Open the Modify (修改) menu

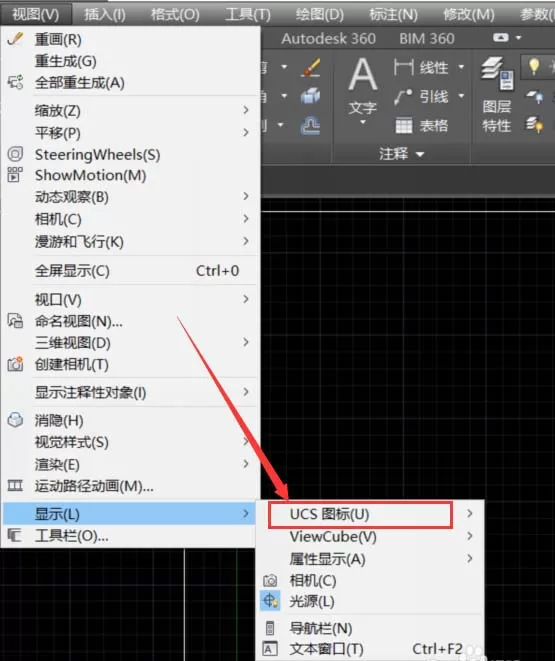point(469,14)
